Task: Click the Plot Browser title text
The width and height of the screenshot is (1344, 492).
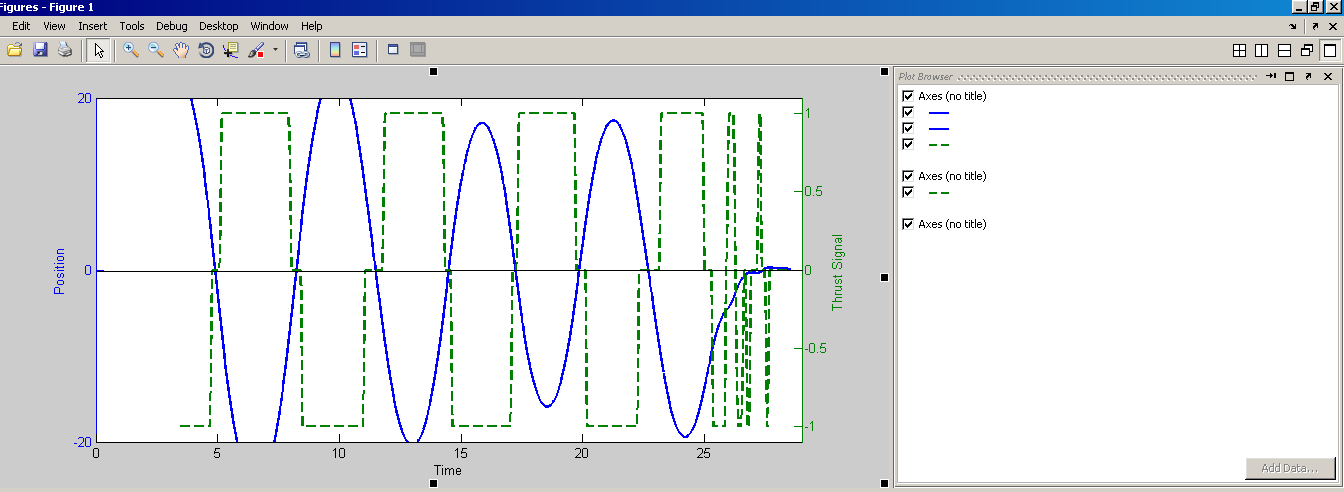Action: (925, 77)
